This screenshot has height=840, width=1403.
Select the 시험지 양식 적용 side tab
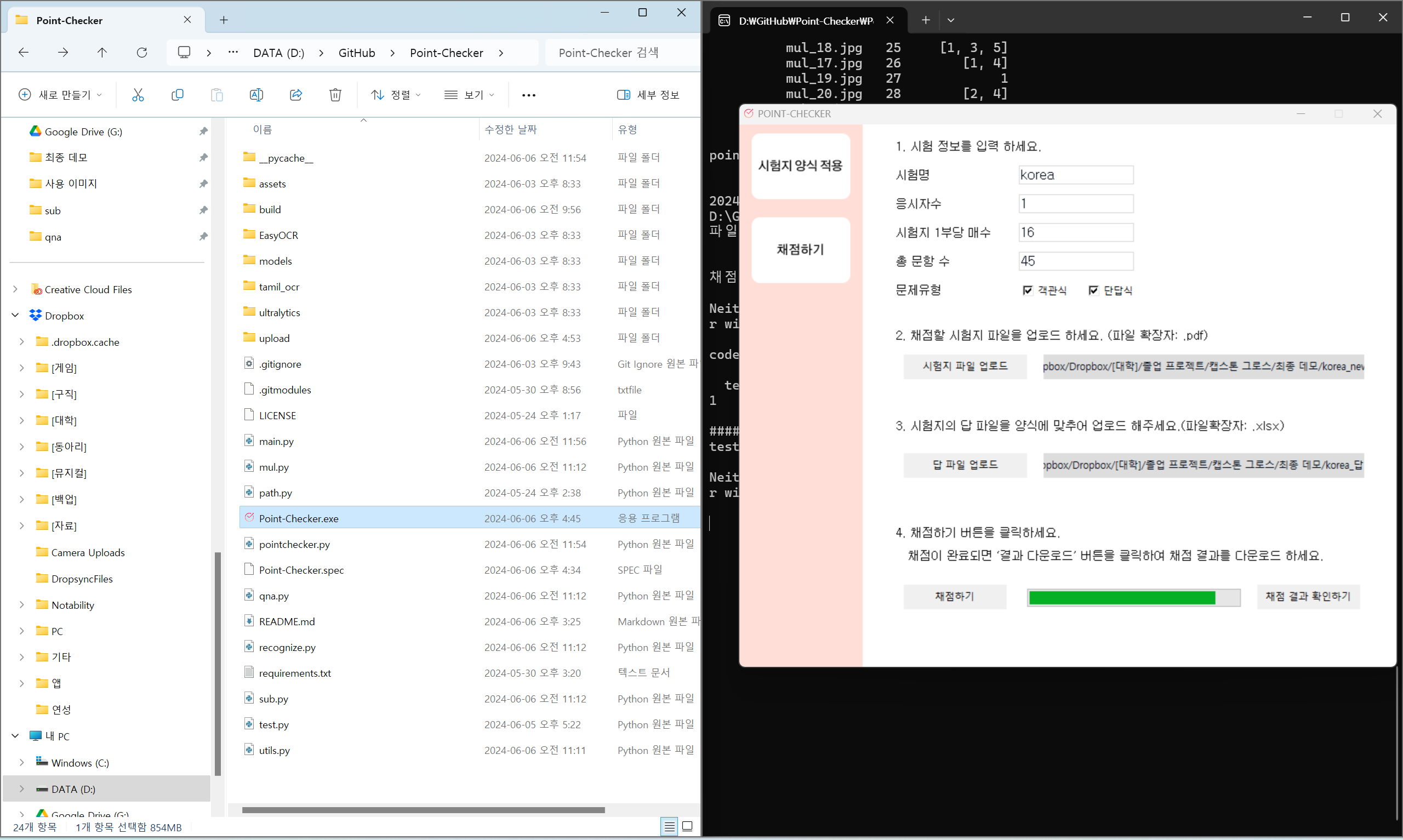point(800,166)
